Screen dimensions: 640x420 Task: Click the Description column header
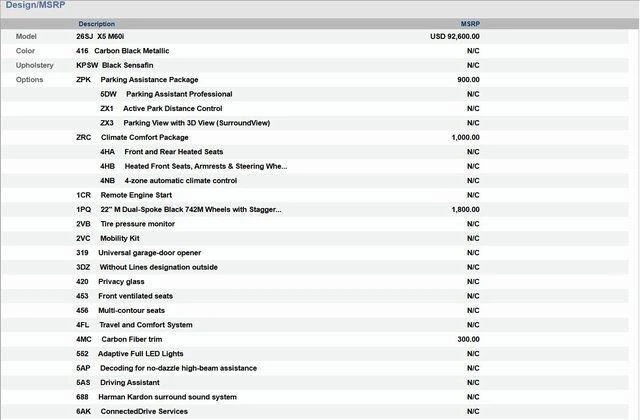pyautogui.click(x=97, y=23)
